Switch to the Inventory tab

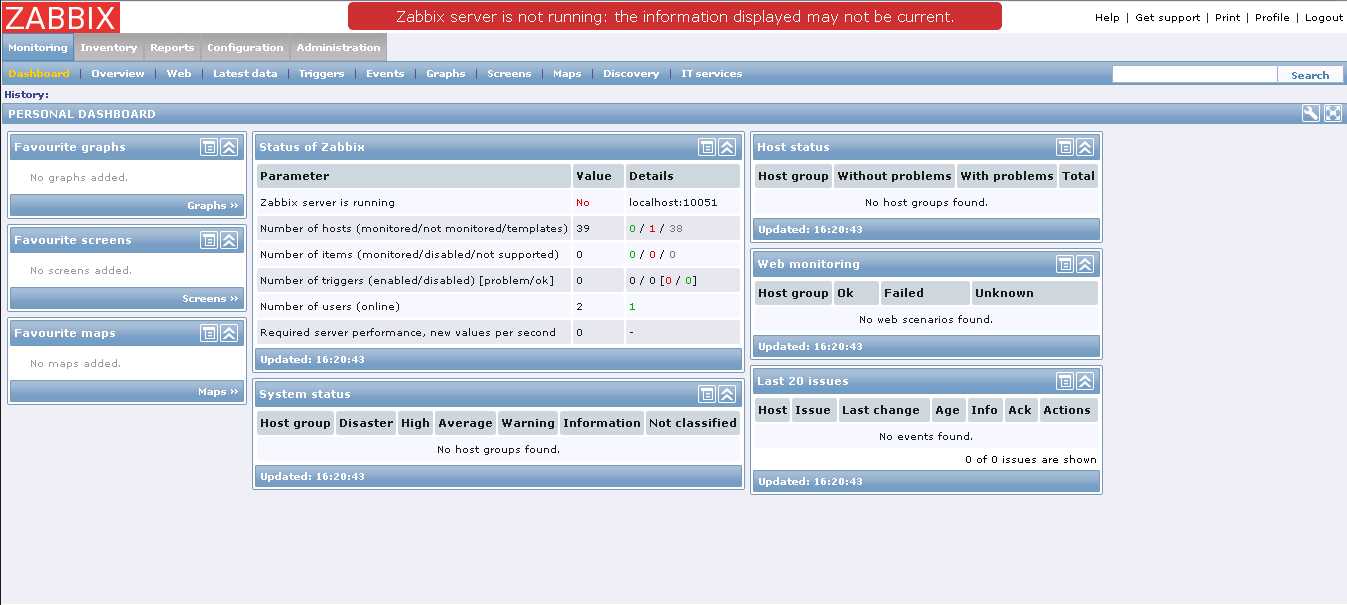tap(109, 47)
